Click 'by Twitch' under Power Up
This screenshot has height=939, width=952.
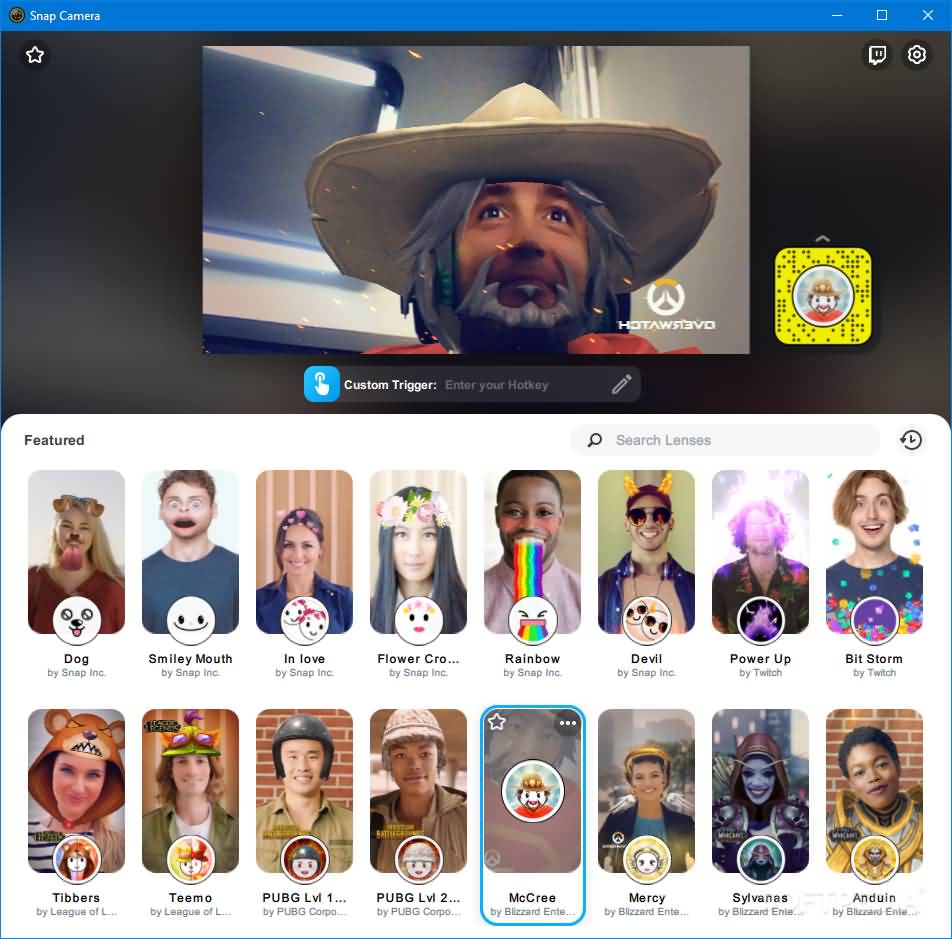click(760, 673)
